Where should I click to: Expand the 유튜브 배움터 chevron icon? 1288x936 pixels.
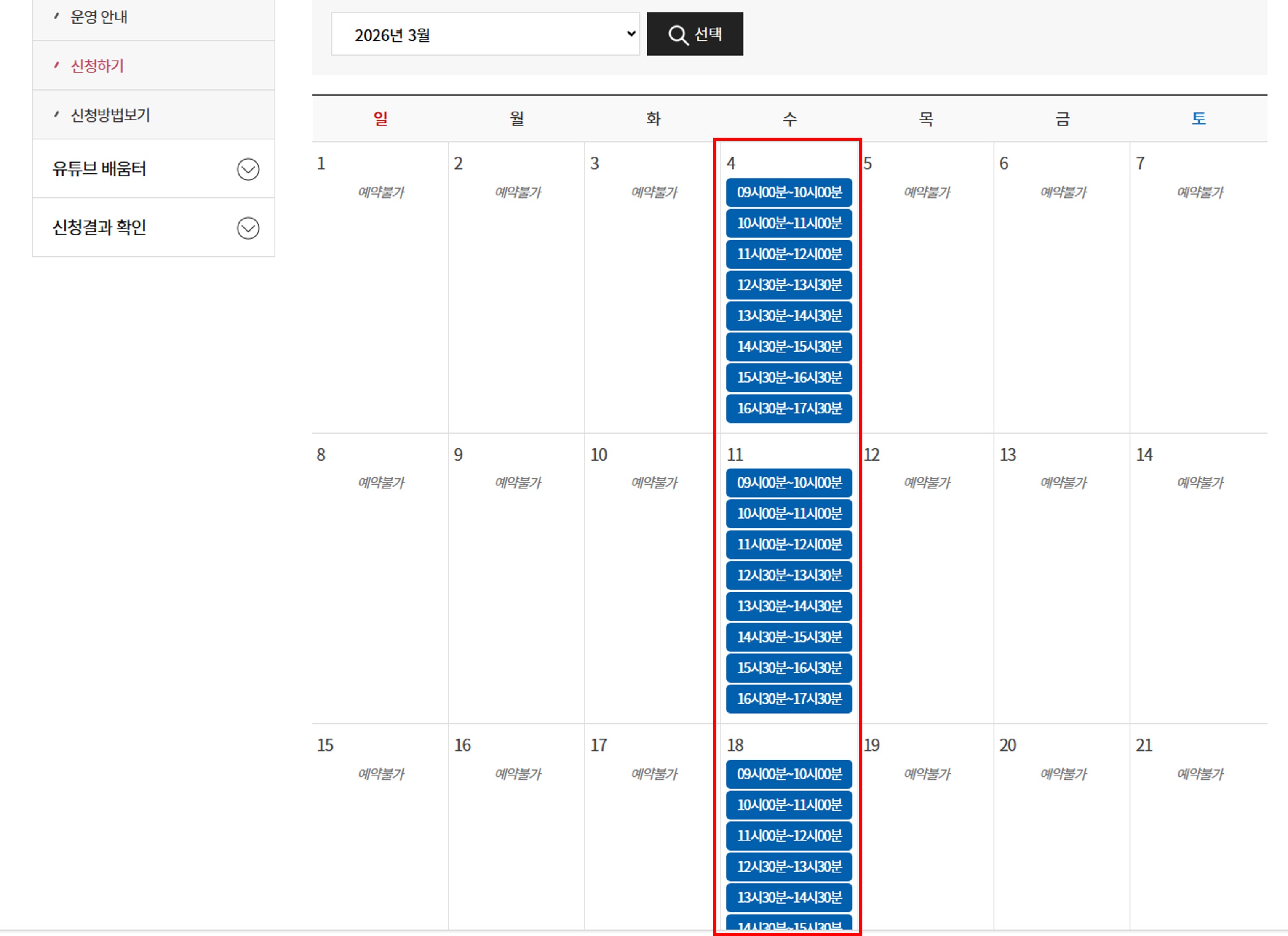tap(248, 169)
